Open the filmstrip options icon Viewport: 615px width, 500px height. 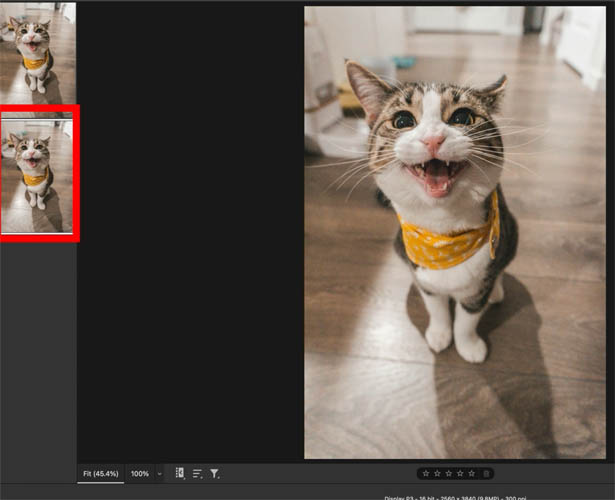tap(180, 473)
